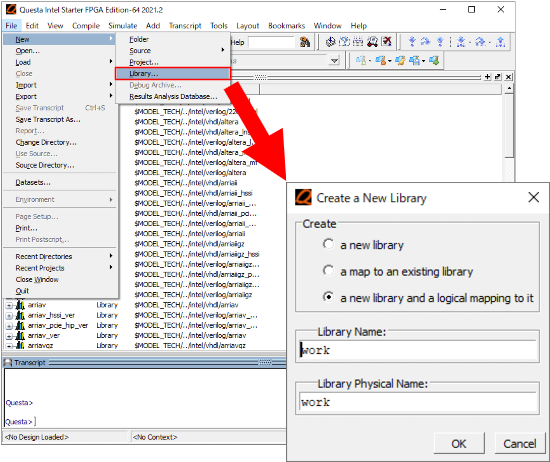Select 'a new library and a logical mapping' radio
Image resolution: width=550 pixels, height=462 pixels.
pos(328,297)
